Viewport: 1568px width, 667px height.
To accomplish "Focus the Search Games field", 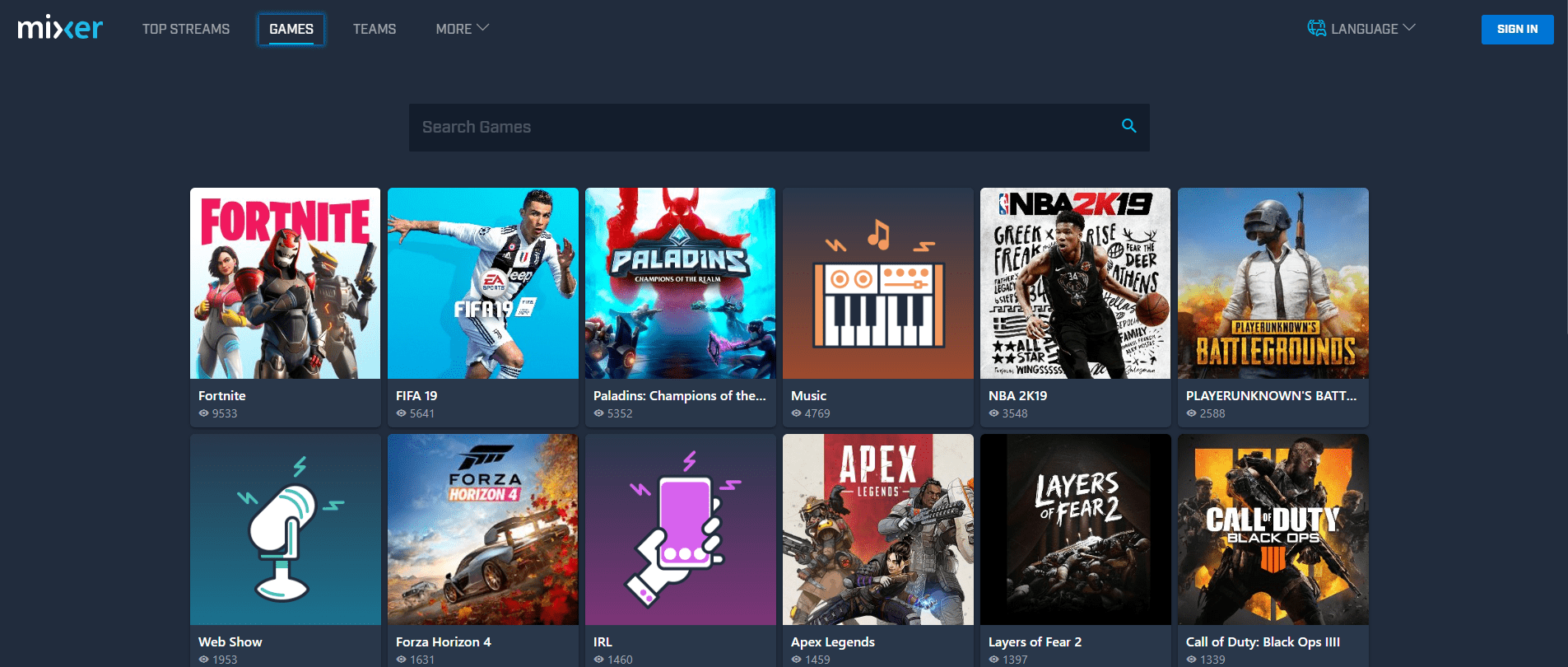I will pos(779,127).
